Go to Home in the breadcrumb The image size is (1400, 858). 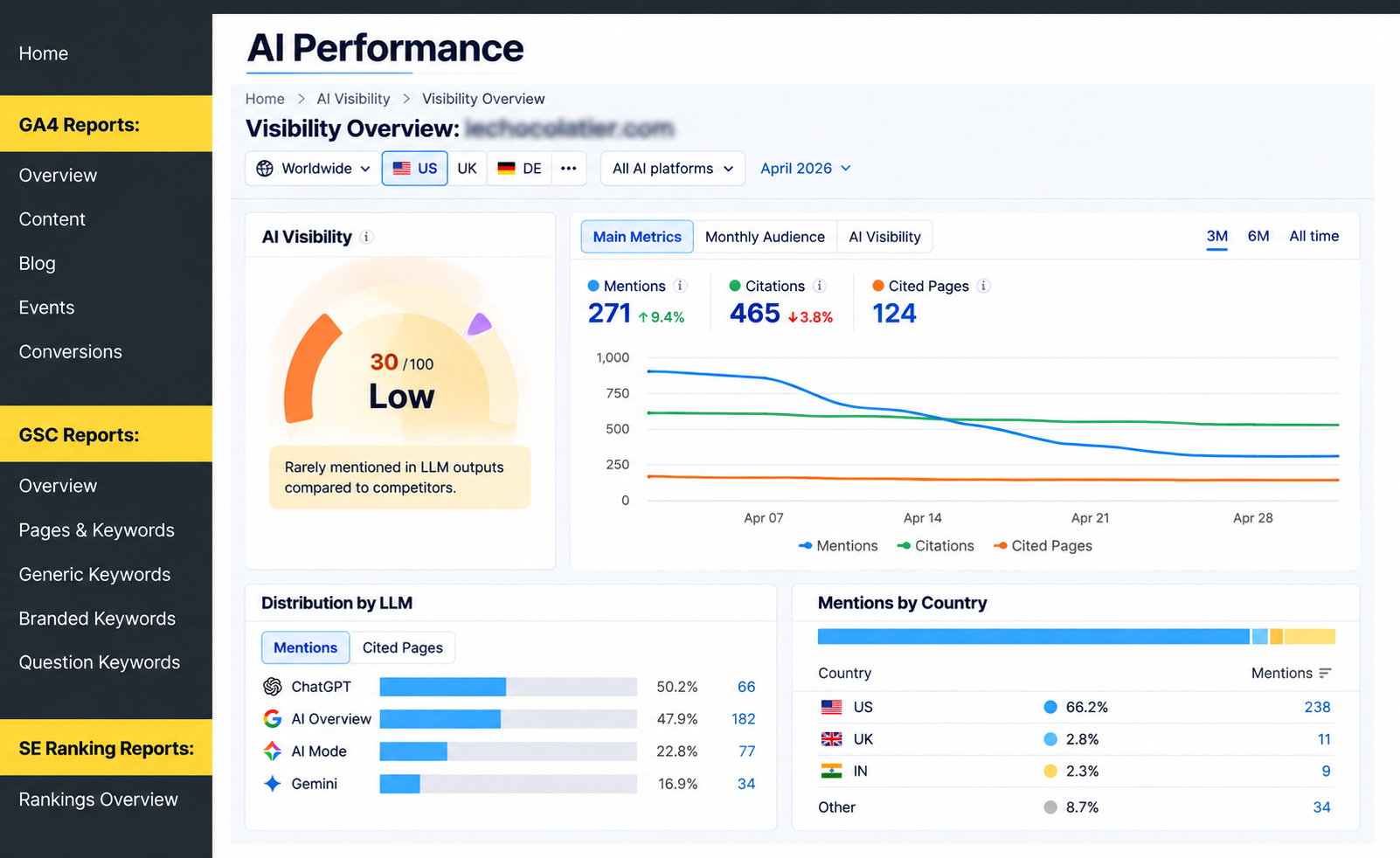click(265, 99)
